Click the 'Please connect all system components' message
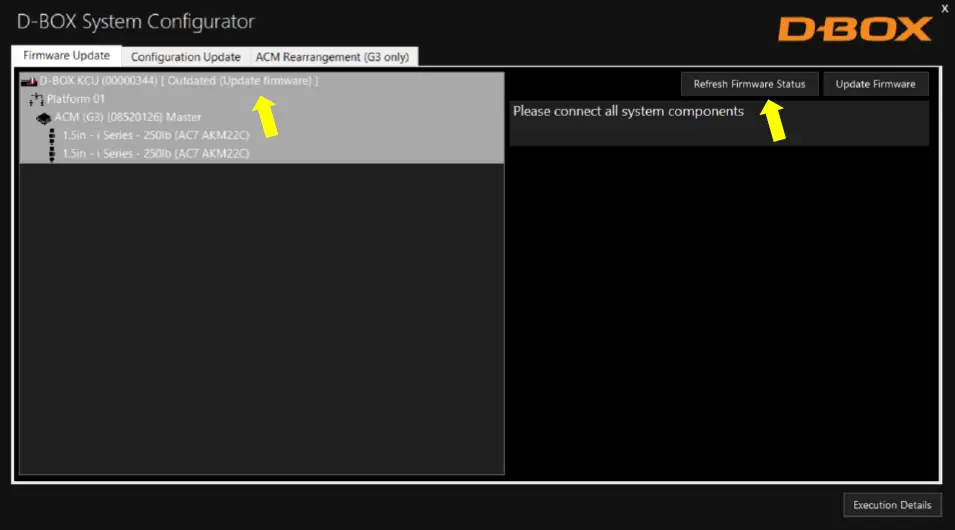Screen dimensions: 955x530 [x=628, y=111]
